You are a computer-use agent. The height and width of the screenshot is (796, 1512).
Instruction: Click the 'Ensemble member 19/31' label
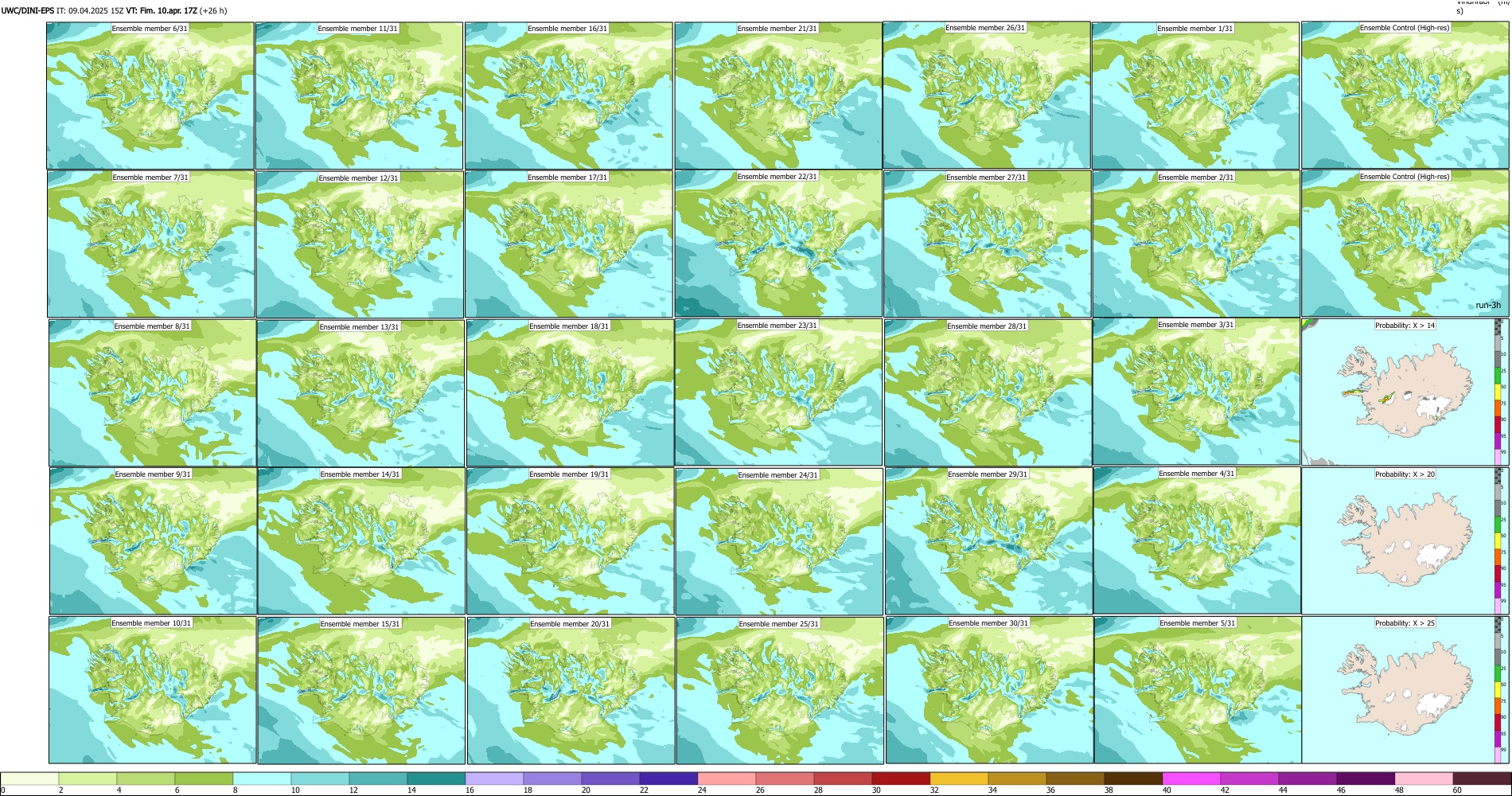click(x=569, y=474)
